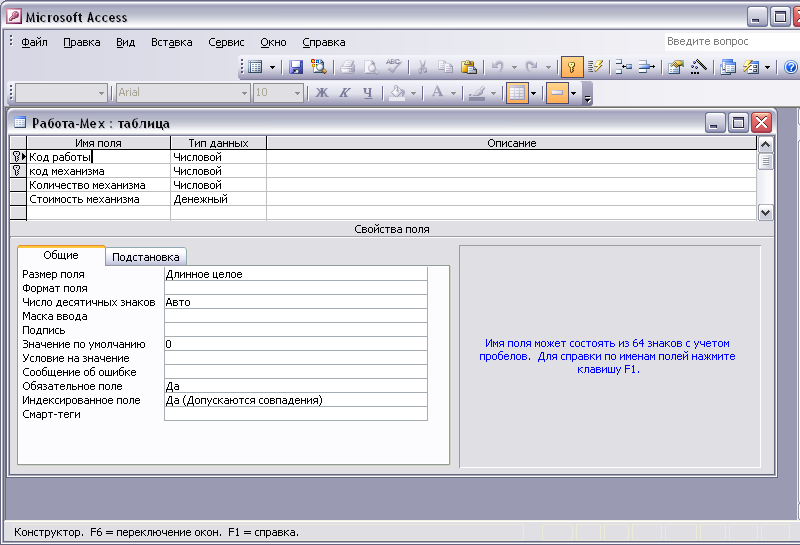Open the View mode dropdown arrow
Image resolution: width=800 pixels, height=545 pixels.
pos(272,67)
